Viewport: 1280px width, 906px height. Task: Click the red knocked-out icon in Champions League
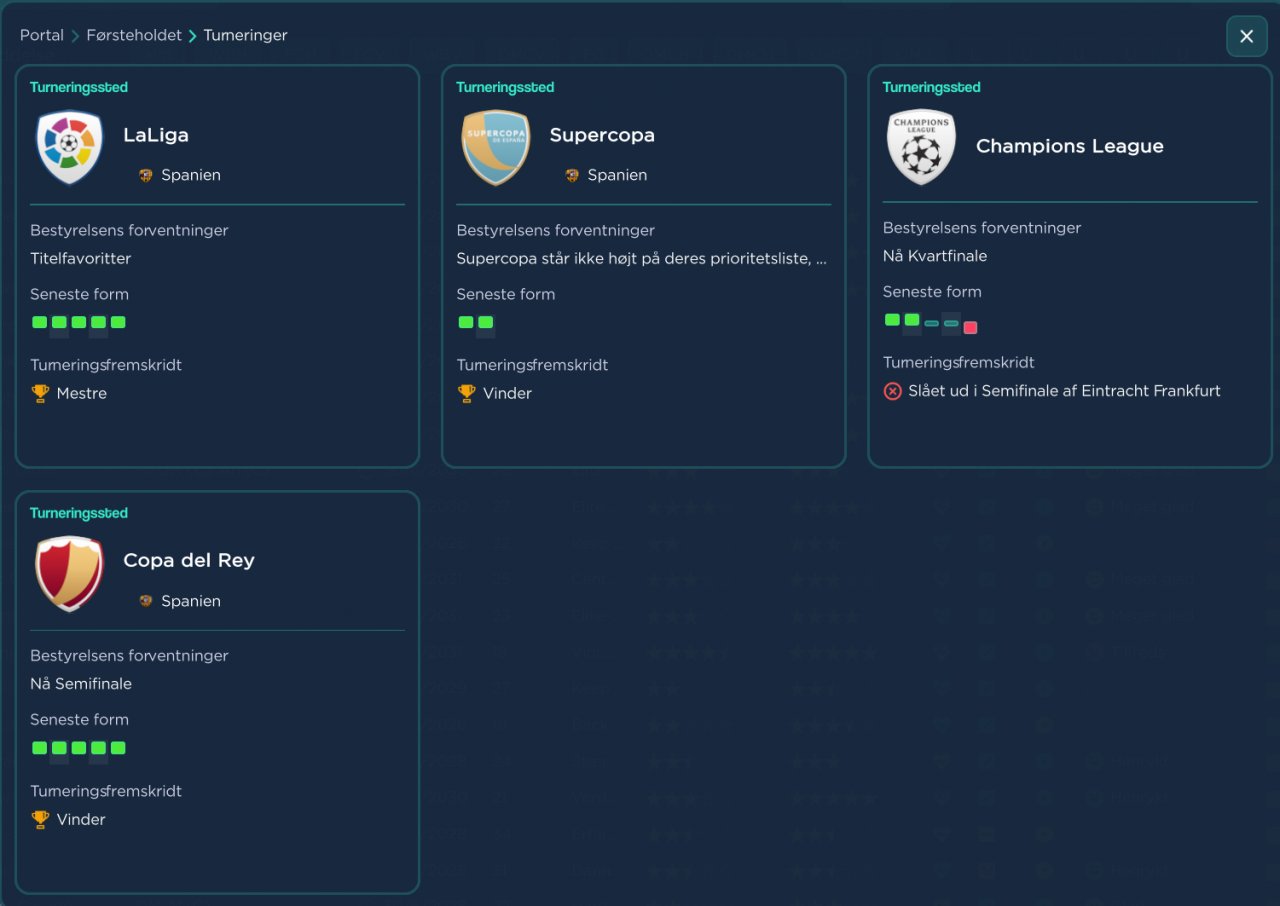(x=893, y=391)
